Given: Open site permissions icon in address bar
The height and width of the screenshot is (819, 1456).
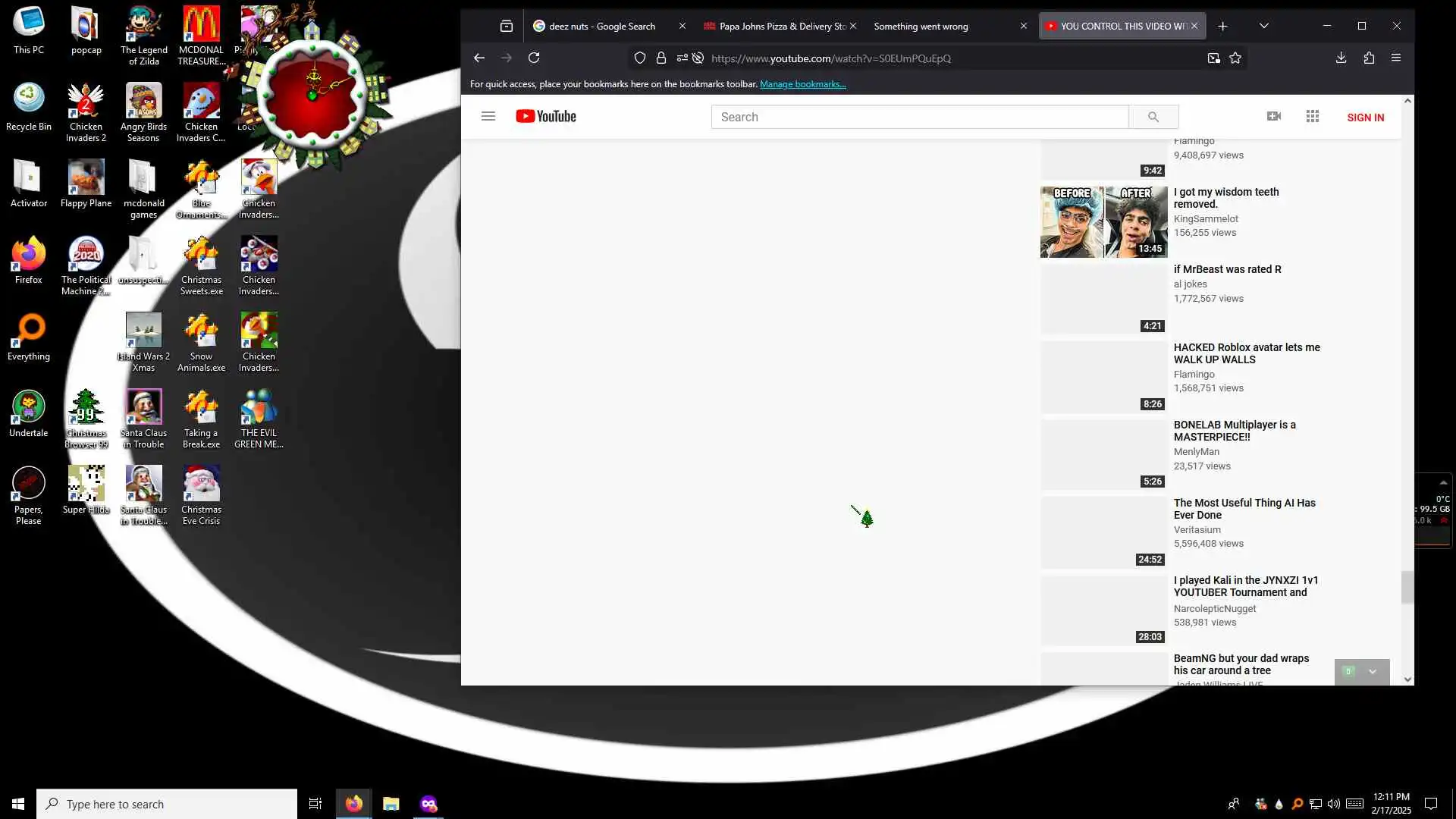Looking at the screenshot, I should 682,58.
